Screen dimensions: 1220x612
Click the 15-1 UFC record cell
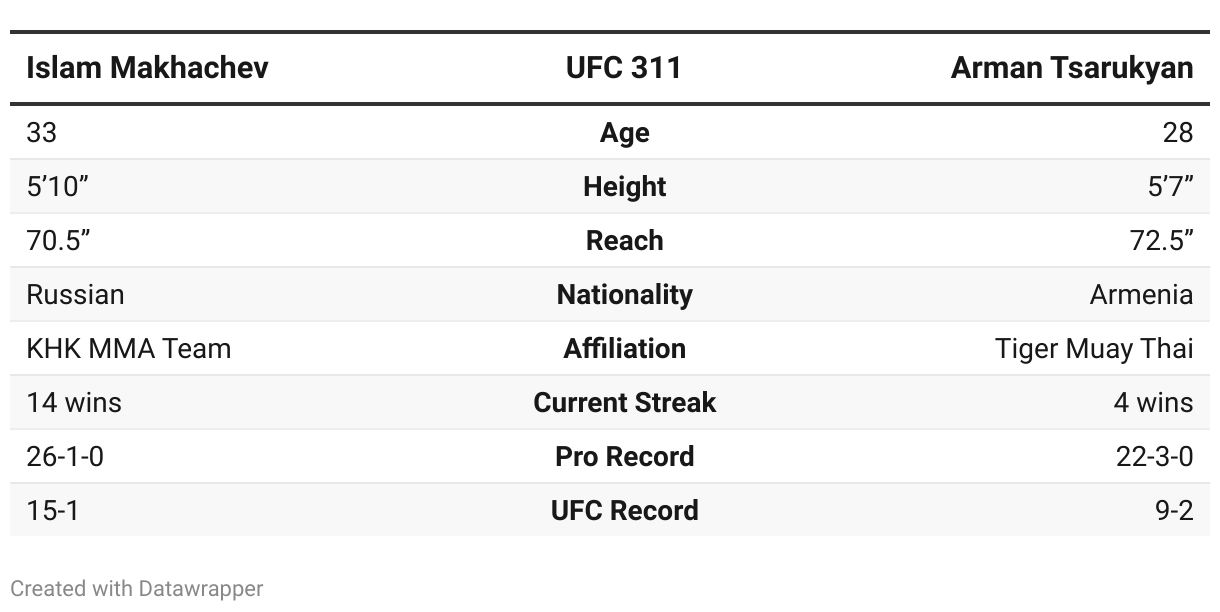pyautogui.click(x=52, y=511)
